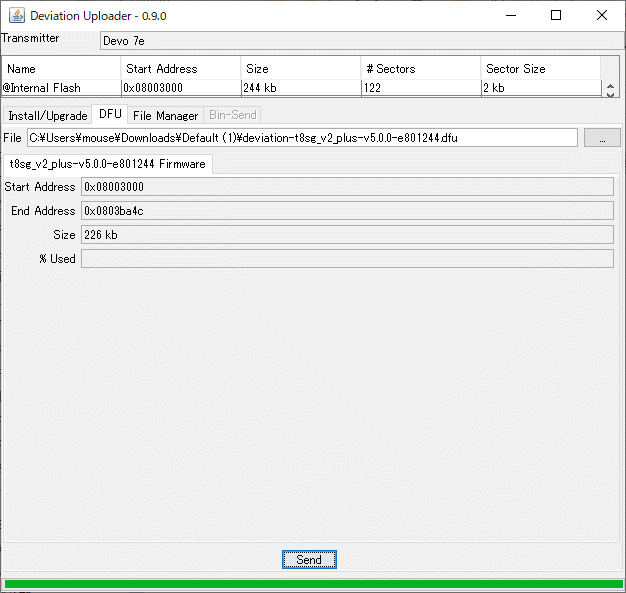Click the empty % Used field

click(x=347, y=258)
